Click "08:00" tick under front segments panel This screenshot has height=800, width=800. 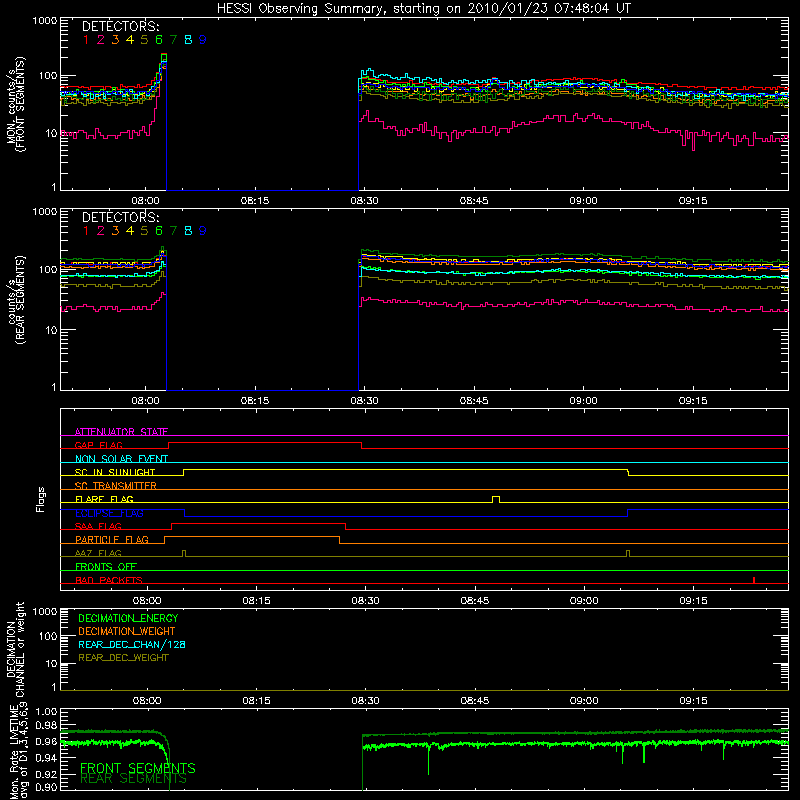click(145, 201)
